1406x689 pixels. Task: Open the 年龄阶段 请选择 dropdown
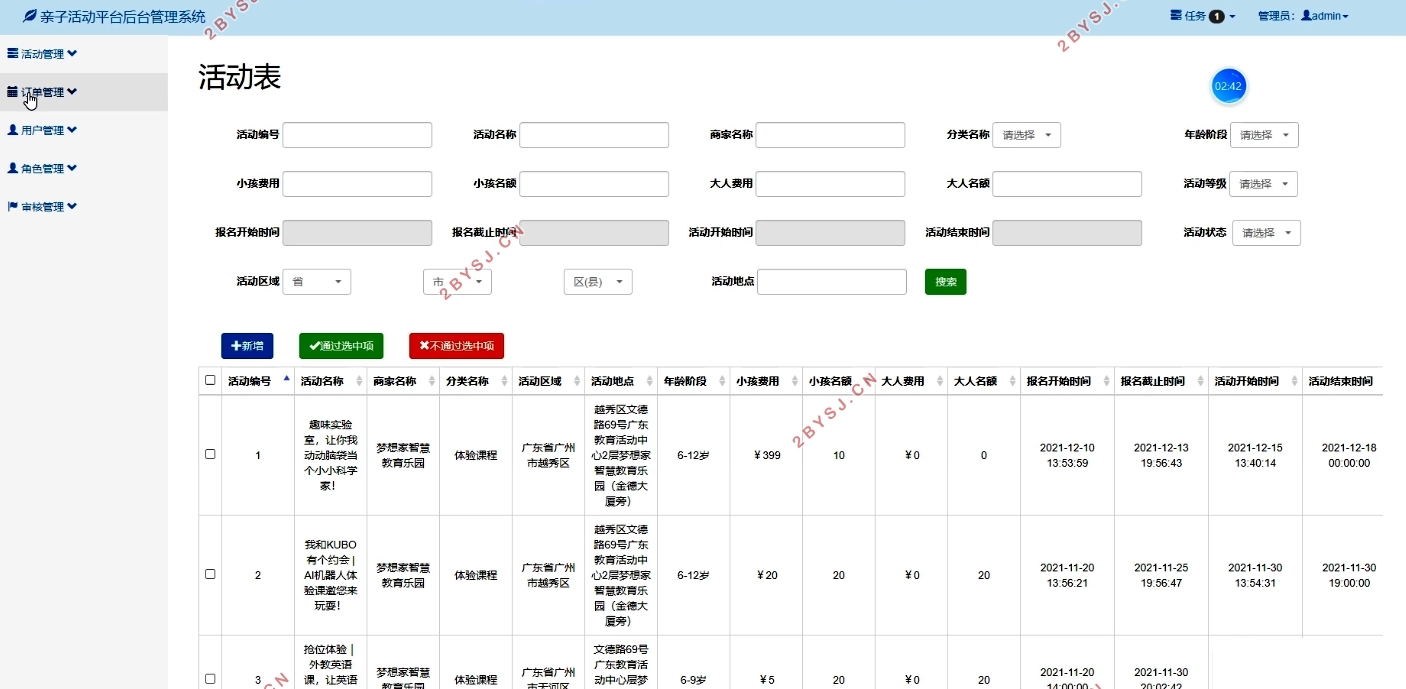coord(1264,135)
